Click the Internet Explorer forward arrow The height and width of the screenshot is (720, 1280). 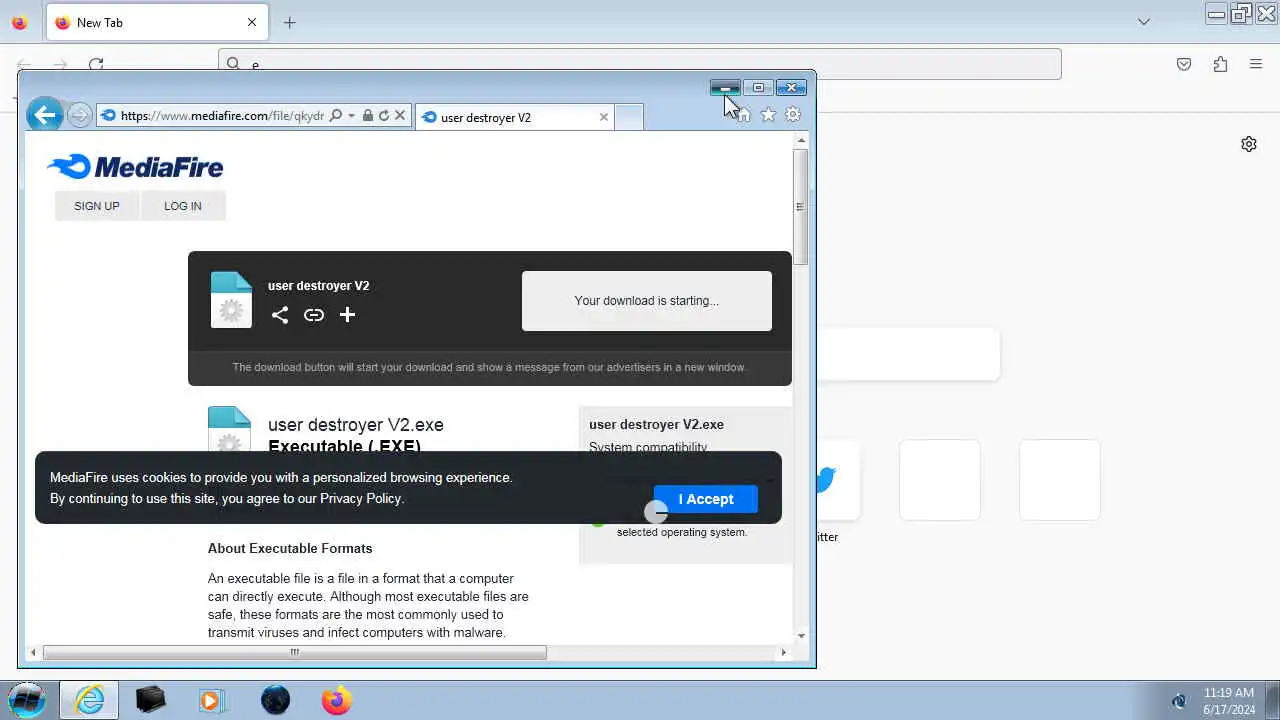[x=80, y=115]
